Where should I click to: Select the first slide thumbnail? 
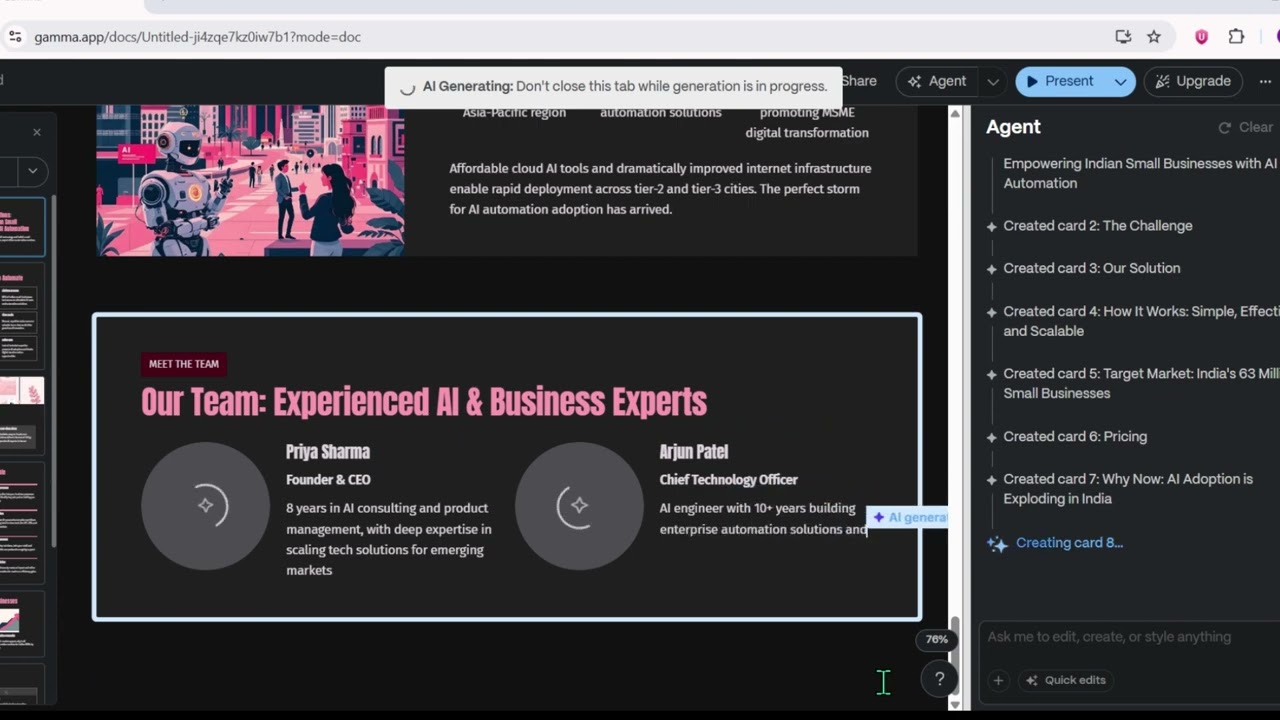[x=22, y=227]
